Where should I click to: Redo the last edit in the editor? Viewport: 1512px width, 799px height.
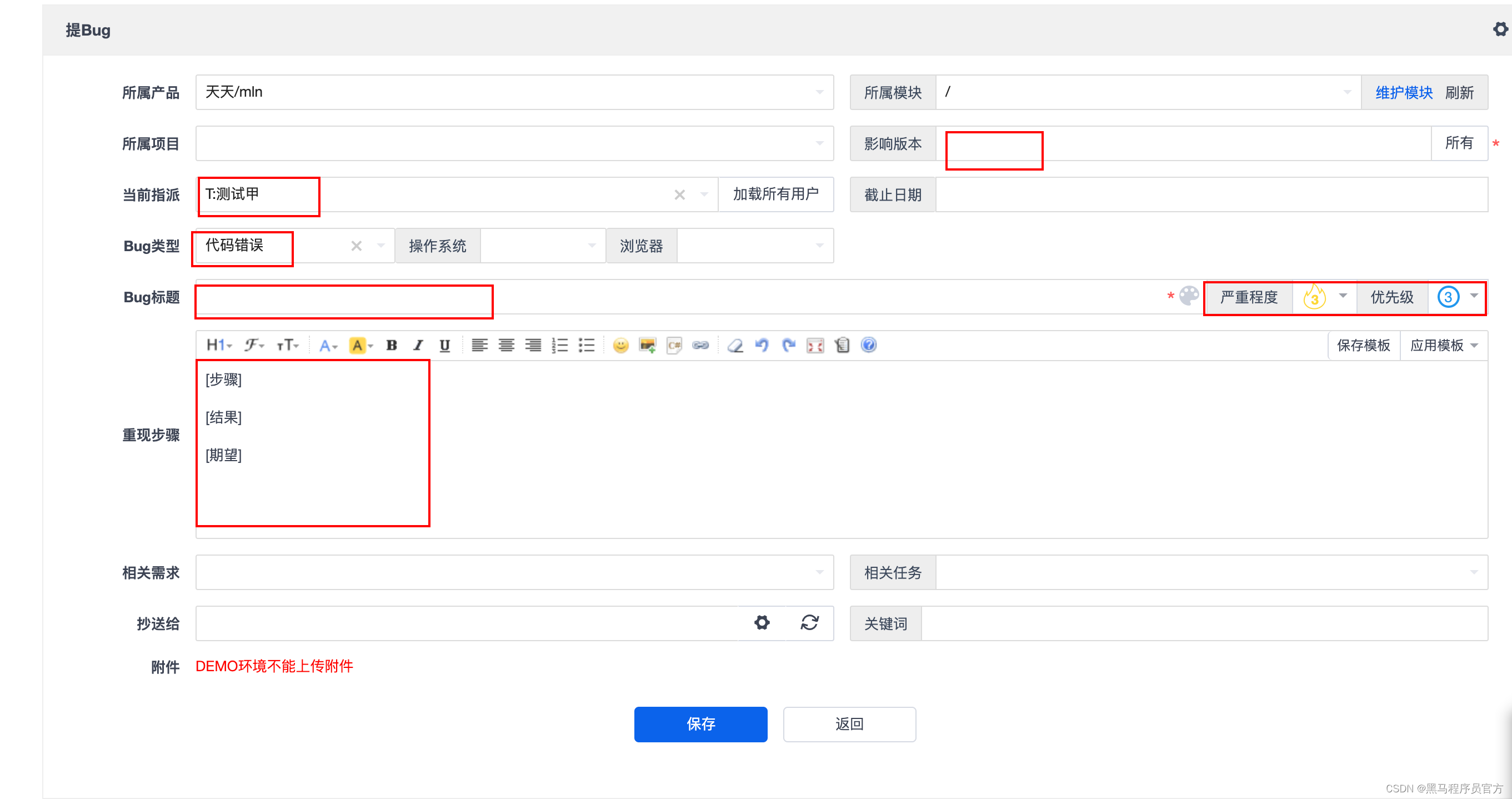pos(788,345)
